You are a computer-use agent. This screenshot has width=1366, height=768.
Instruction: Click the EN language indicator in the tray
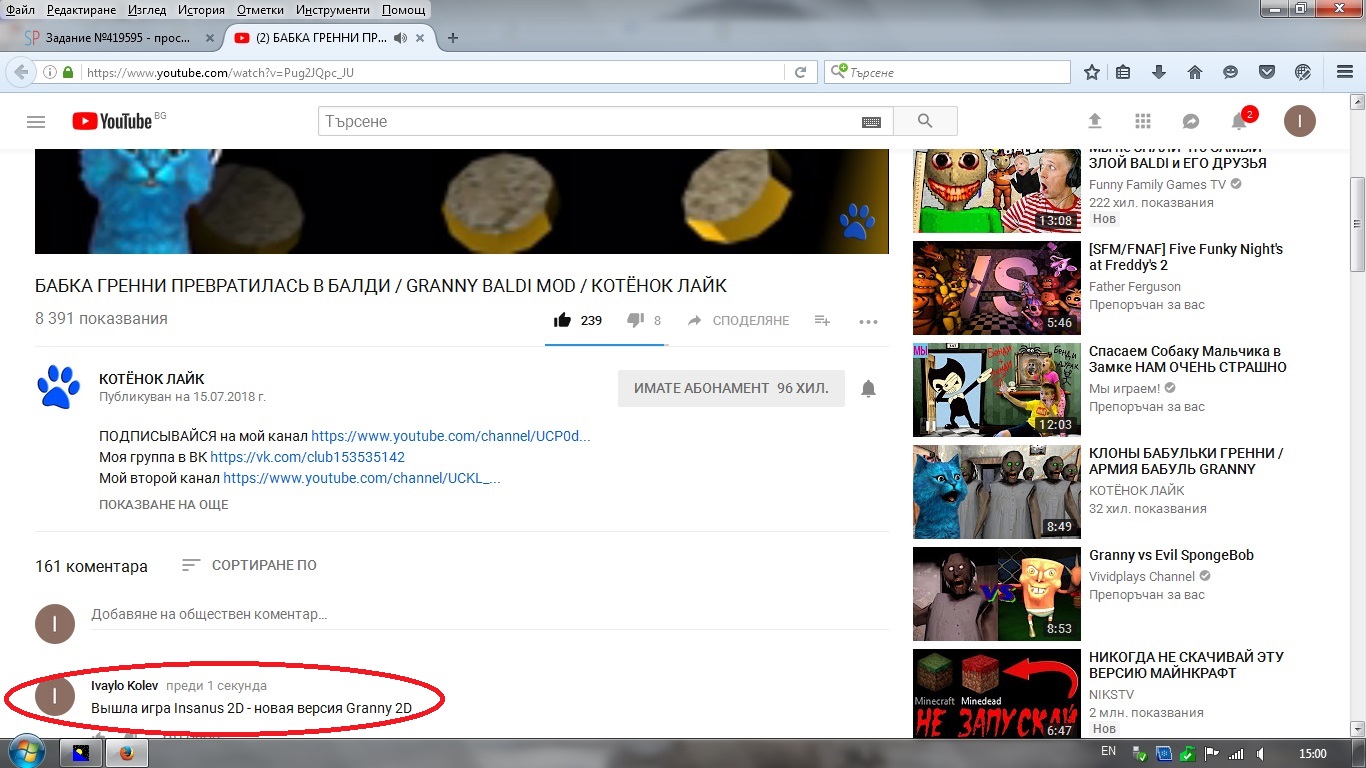pos(1108,752)
